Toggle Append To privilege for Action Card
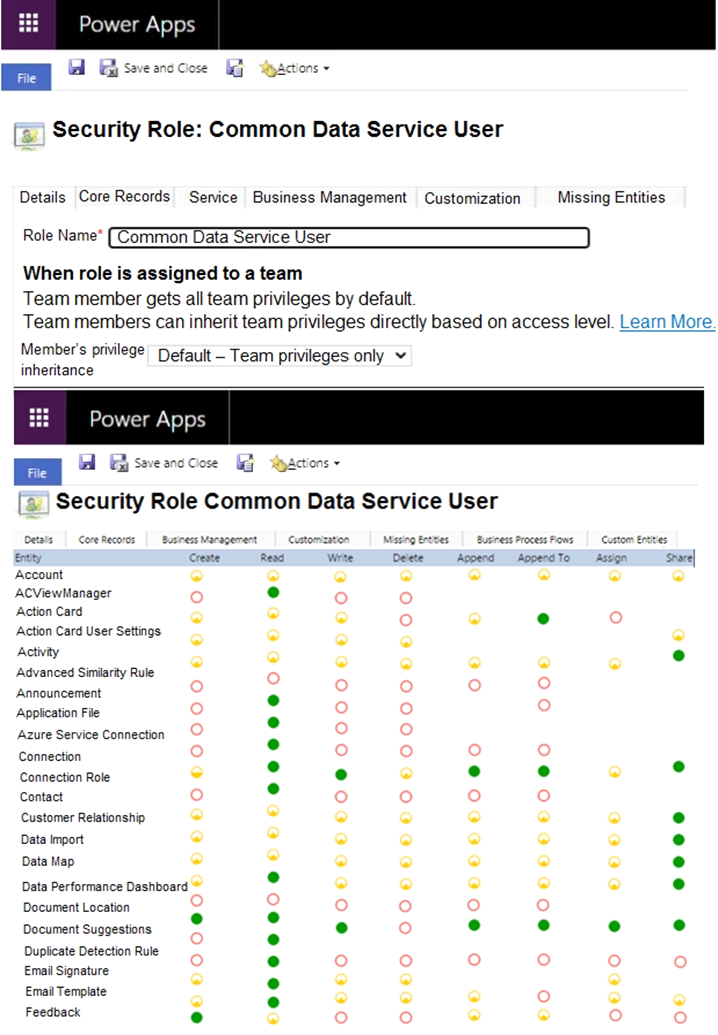Image resolution: width=718 pixels, height=1035 pixels. [x=543, y=618]
